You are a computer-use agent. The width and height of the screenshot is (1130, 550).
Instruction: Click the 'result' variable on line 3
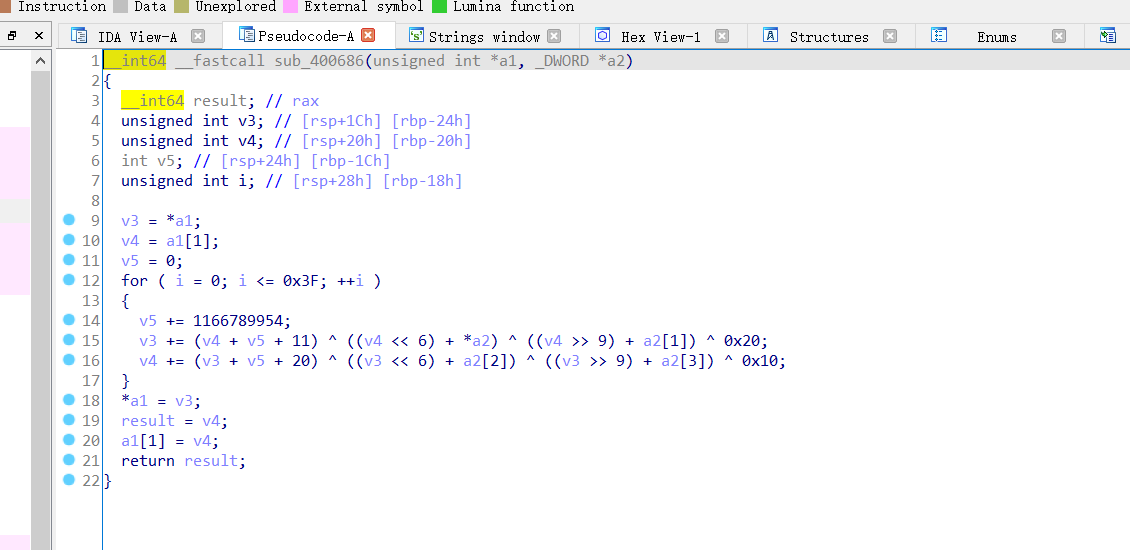(x=218, y=101)
